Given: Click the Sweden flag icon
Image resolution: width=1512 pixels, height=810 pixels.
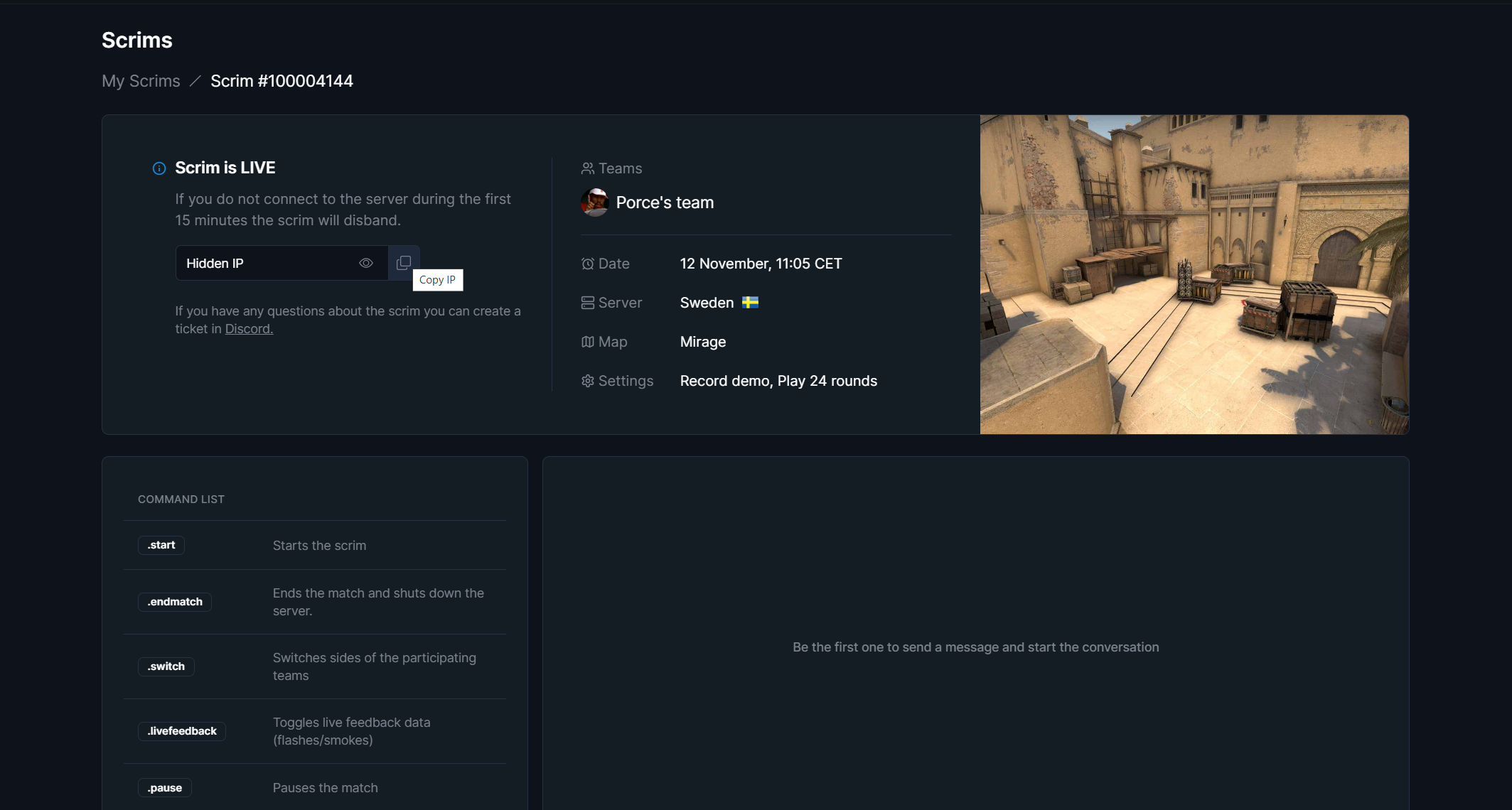Looking at the screenshot, I should click(x=750, y=303).
